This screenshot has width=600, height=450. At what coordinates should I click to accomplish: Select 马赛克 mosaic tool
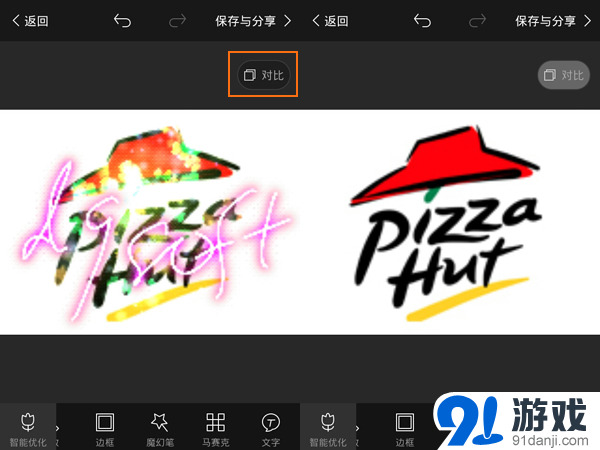point(215,429)
